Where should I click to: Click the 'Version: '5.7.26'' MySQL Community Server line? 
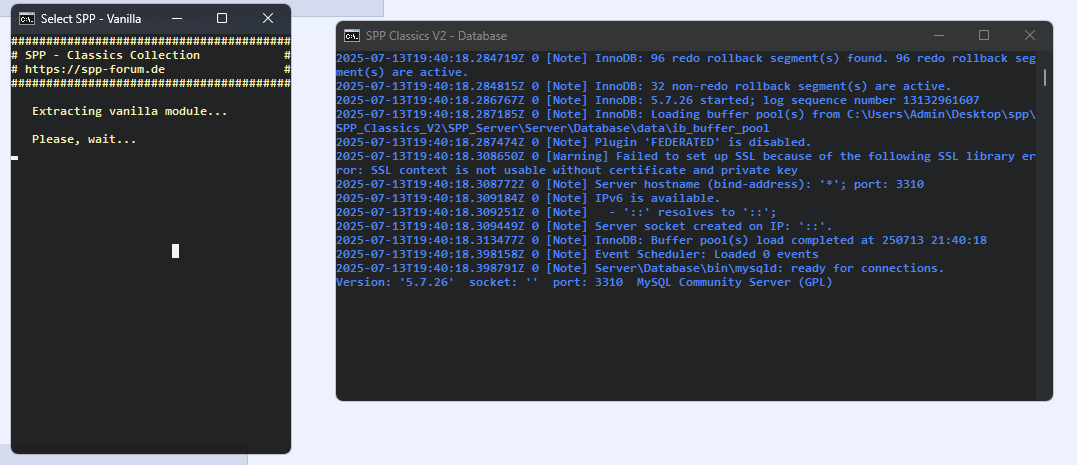pos(584,282)
